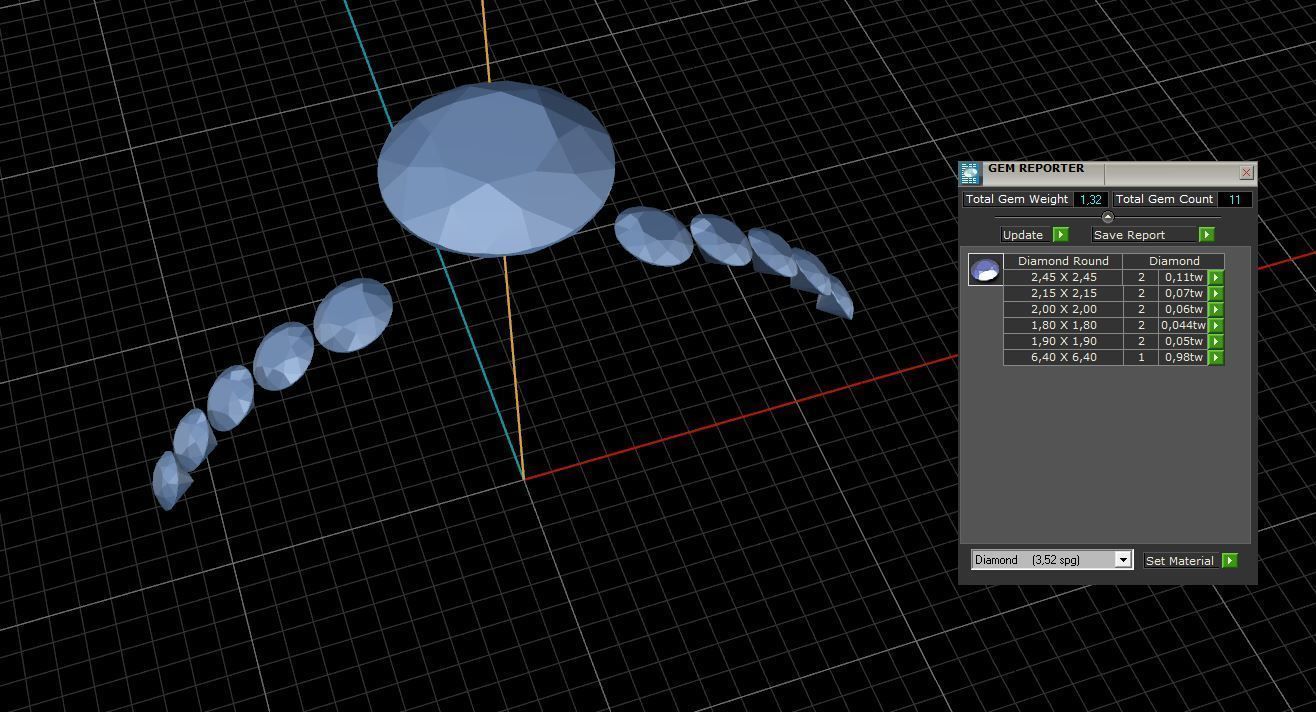Click the green arrow next to Save Report

click(x=1206, y=235)
